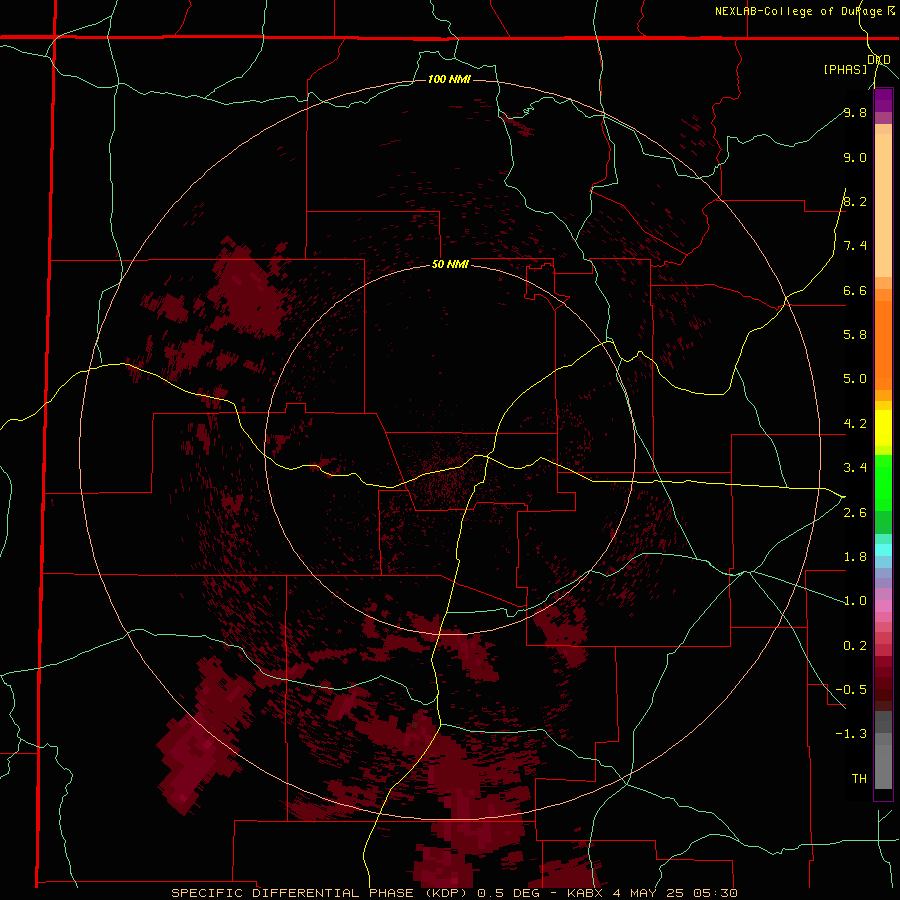The image size is (900, 900).
Task: Select the 6.6 scale value
Action: point(855,290)
